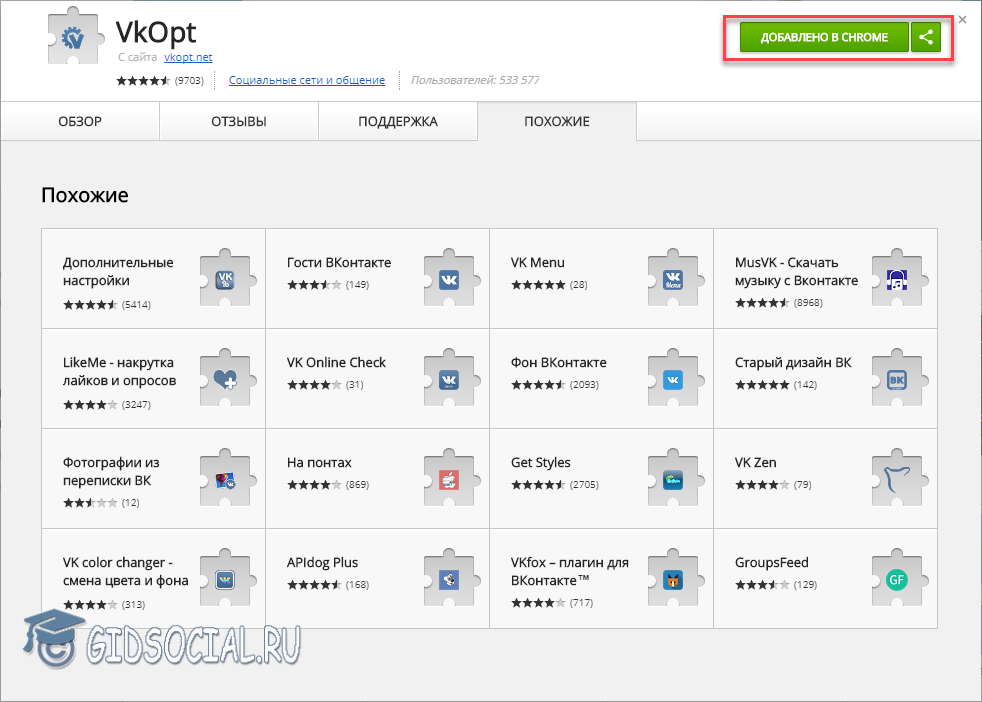Open the Отзывы tab

coord(239,122)
